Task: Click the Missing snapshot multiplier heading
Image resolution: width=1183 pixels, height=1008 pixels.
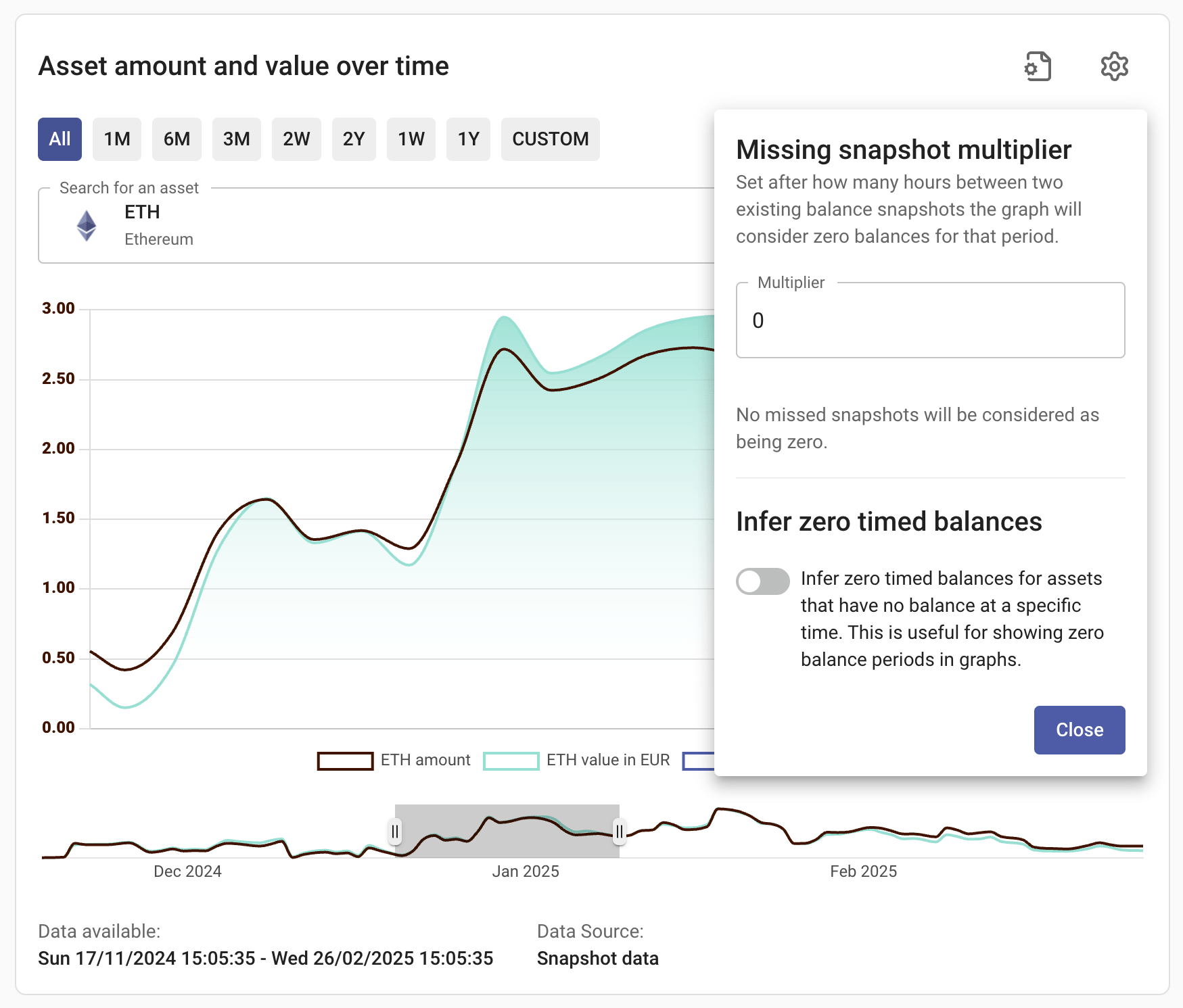Action: [x=904, y=150]
